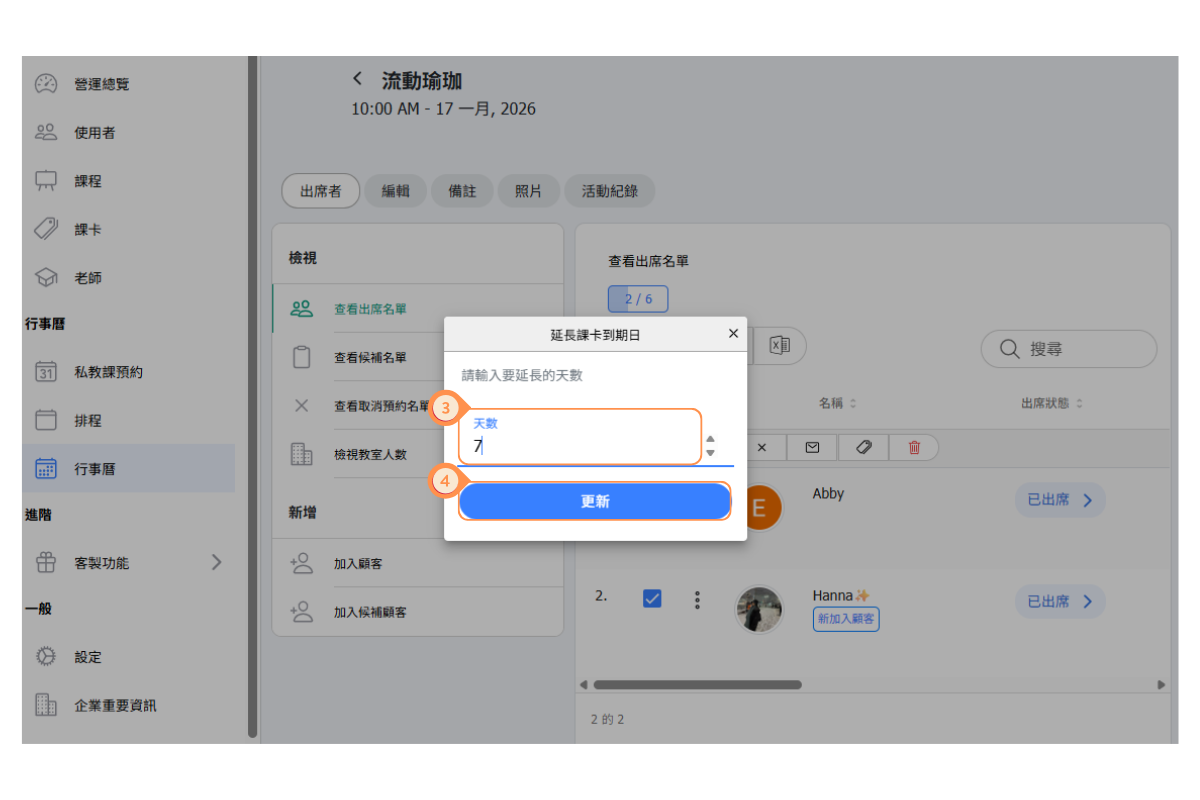Click the class card tag toolbar icon
Viewport: 1200px width, 800px height.
coord(864,448)
